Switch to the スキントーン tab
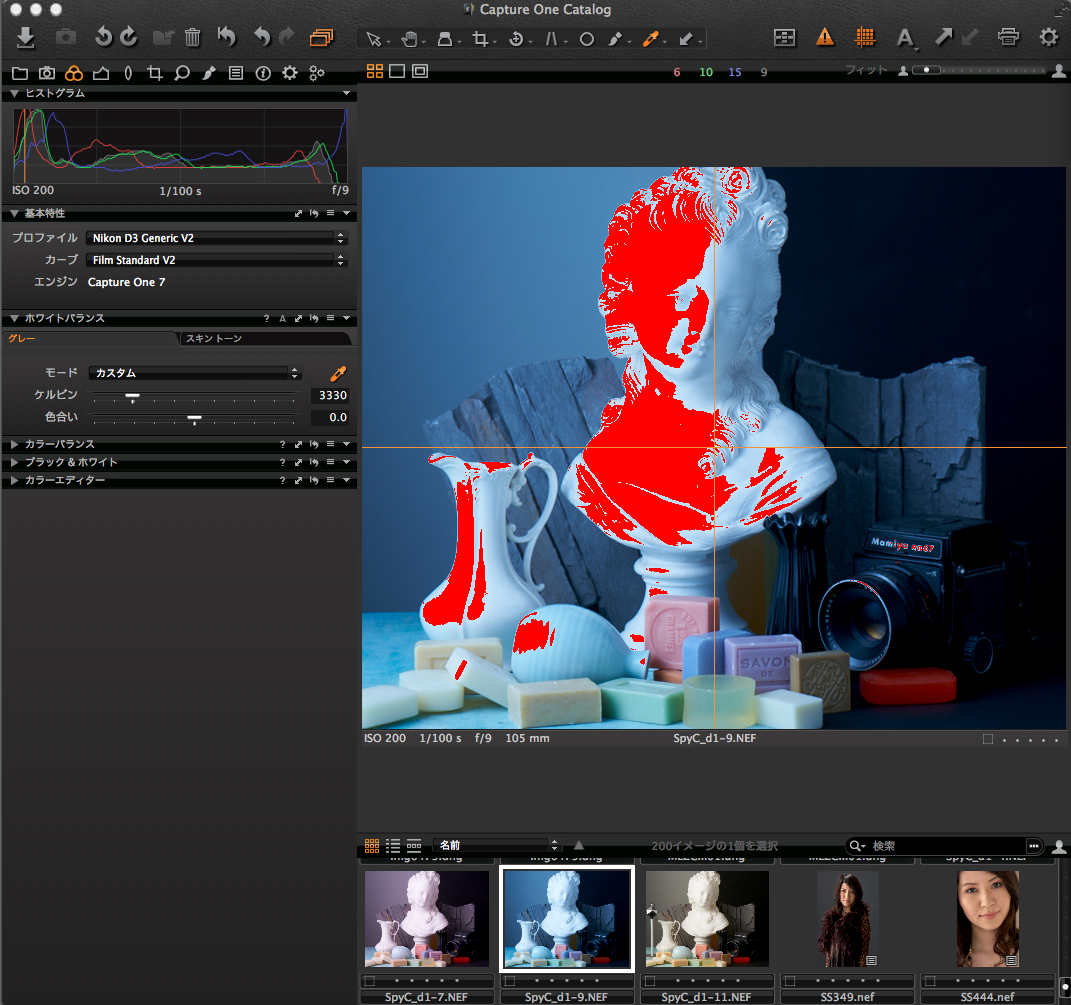Screen dimensions: 1071x1005 tap(214, 339)
